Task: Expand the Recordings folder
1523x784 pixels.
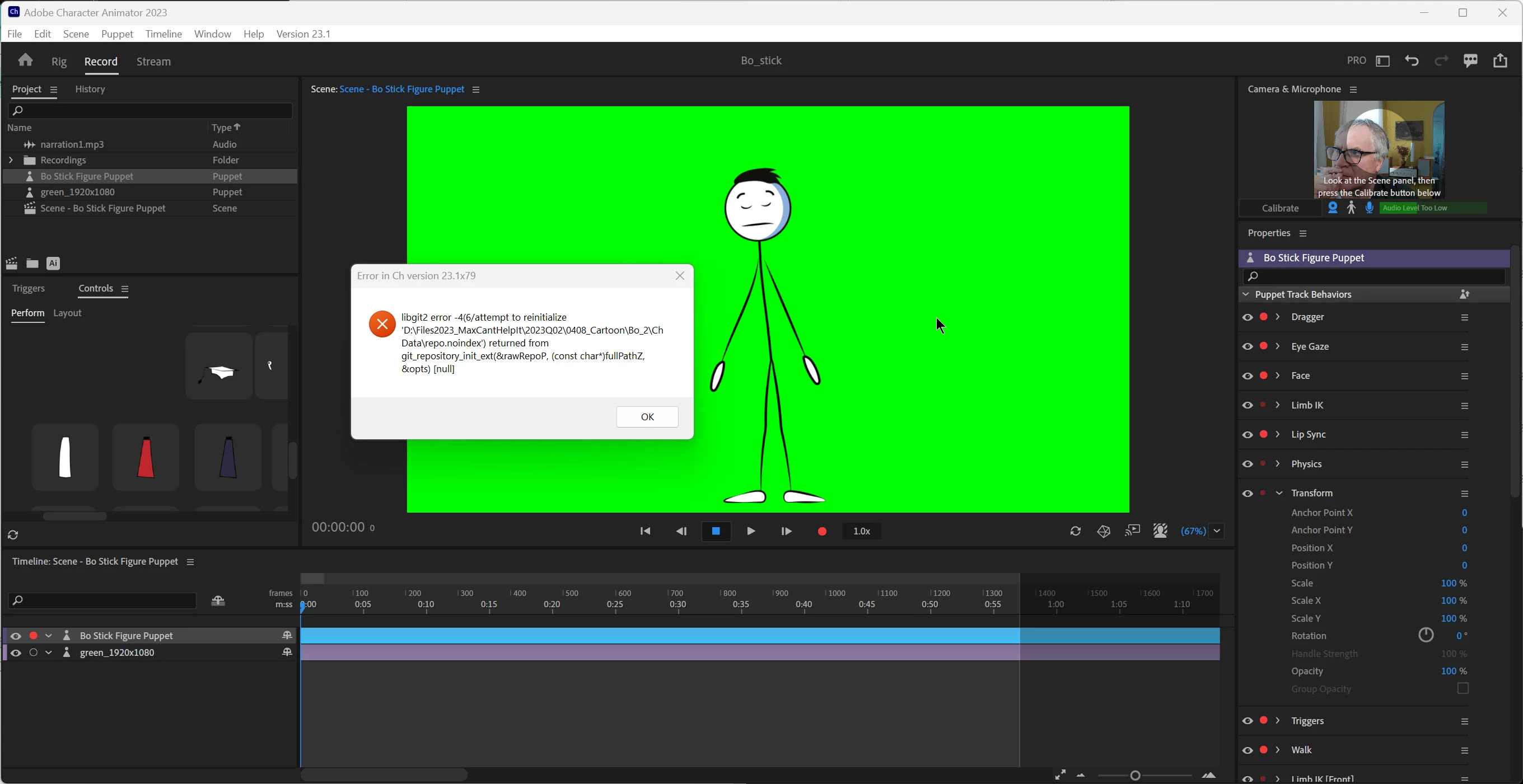Action: point(11,160)
